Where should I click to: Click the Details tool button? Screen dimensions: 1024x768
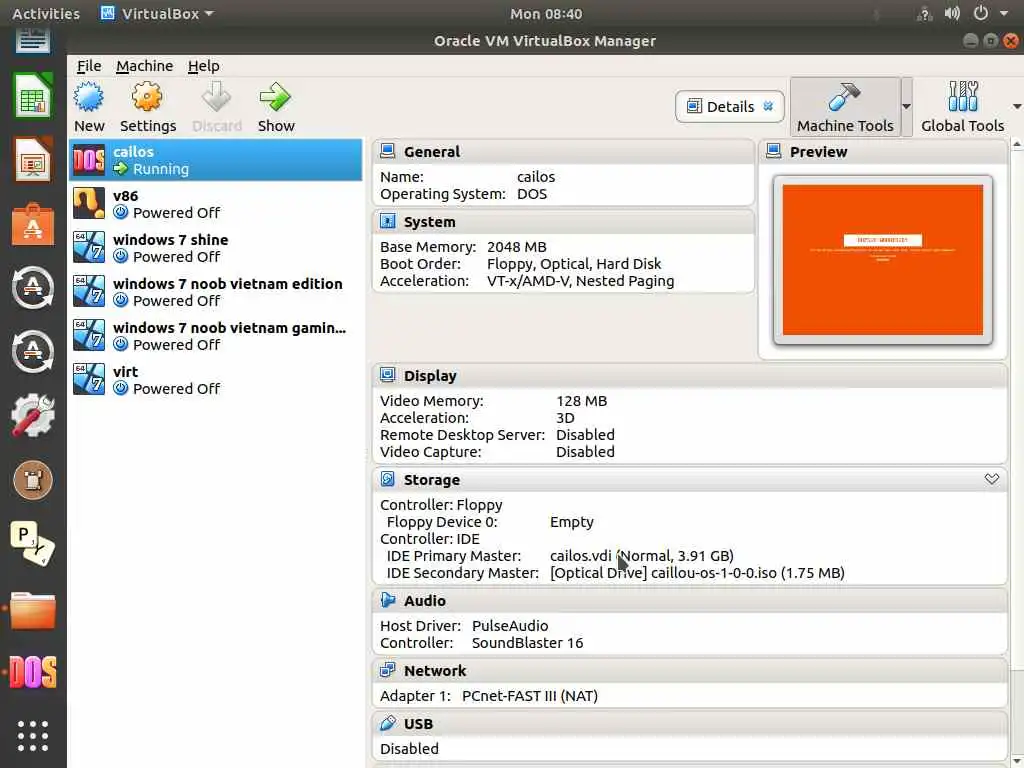[729, 106]
